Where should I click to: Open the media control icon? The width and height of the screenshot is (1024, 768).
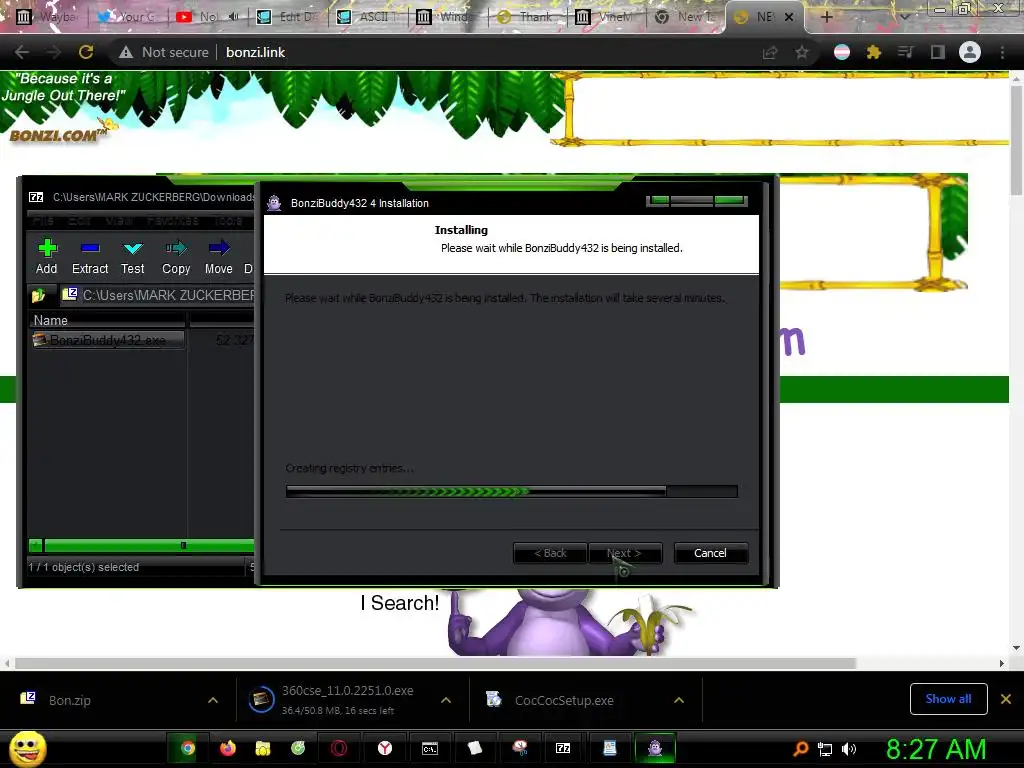click(x=906, y=52)
